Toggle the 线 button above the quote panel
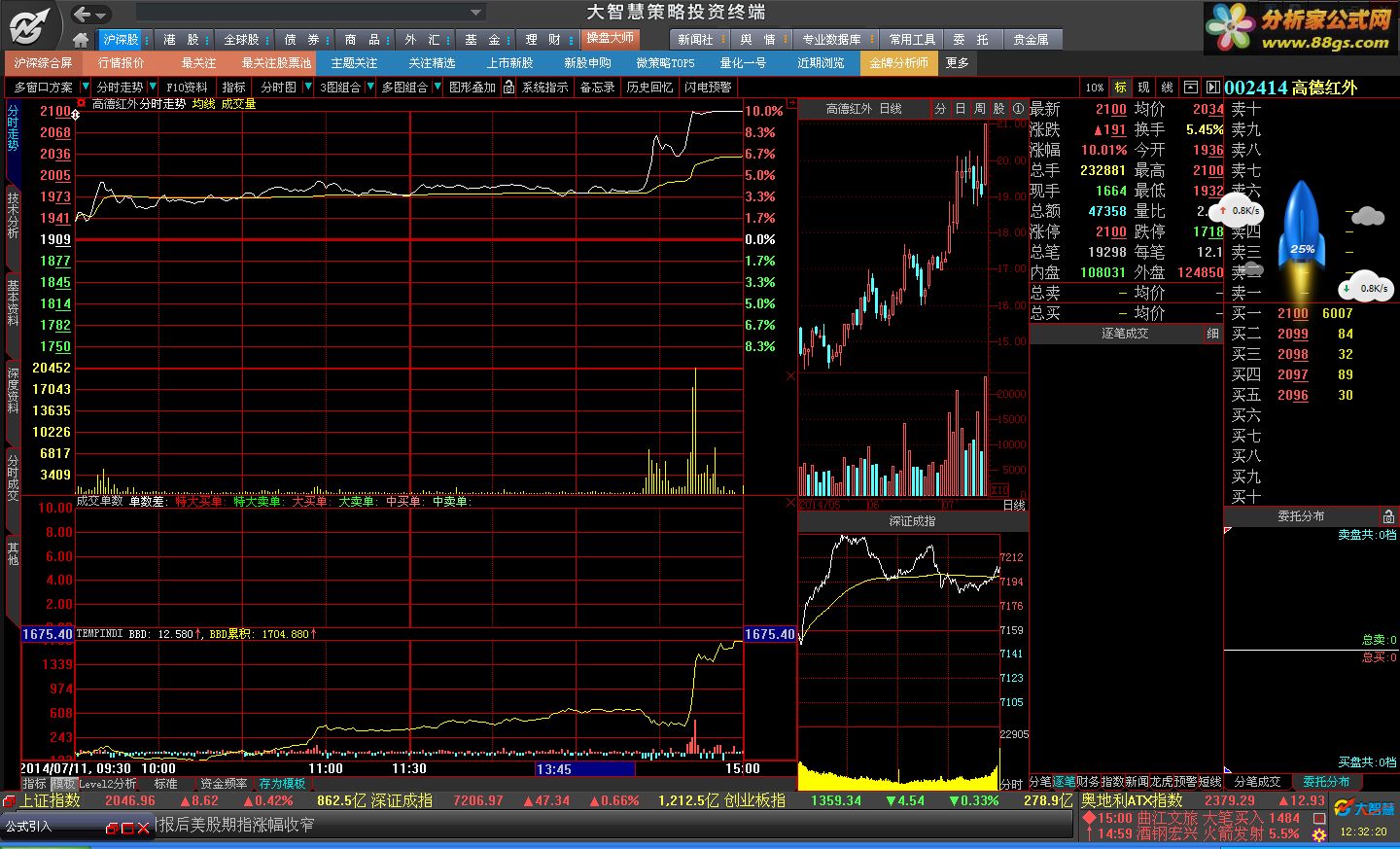1400x849 pixels. [1167, 87]
